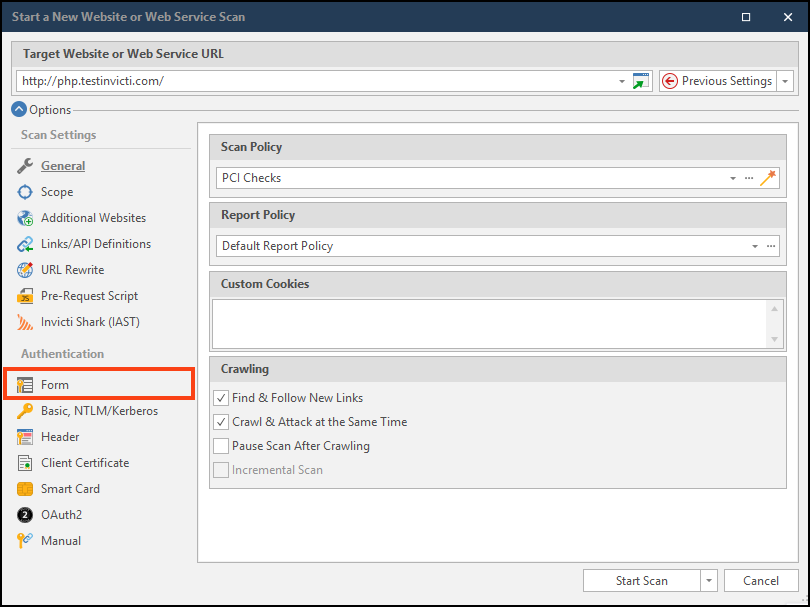Image resolution: width=810 pixels, height=607 pixels.
Task: Select the Pre-Request Script option
Action: pos(88,296)
